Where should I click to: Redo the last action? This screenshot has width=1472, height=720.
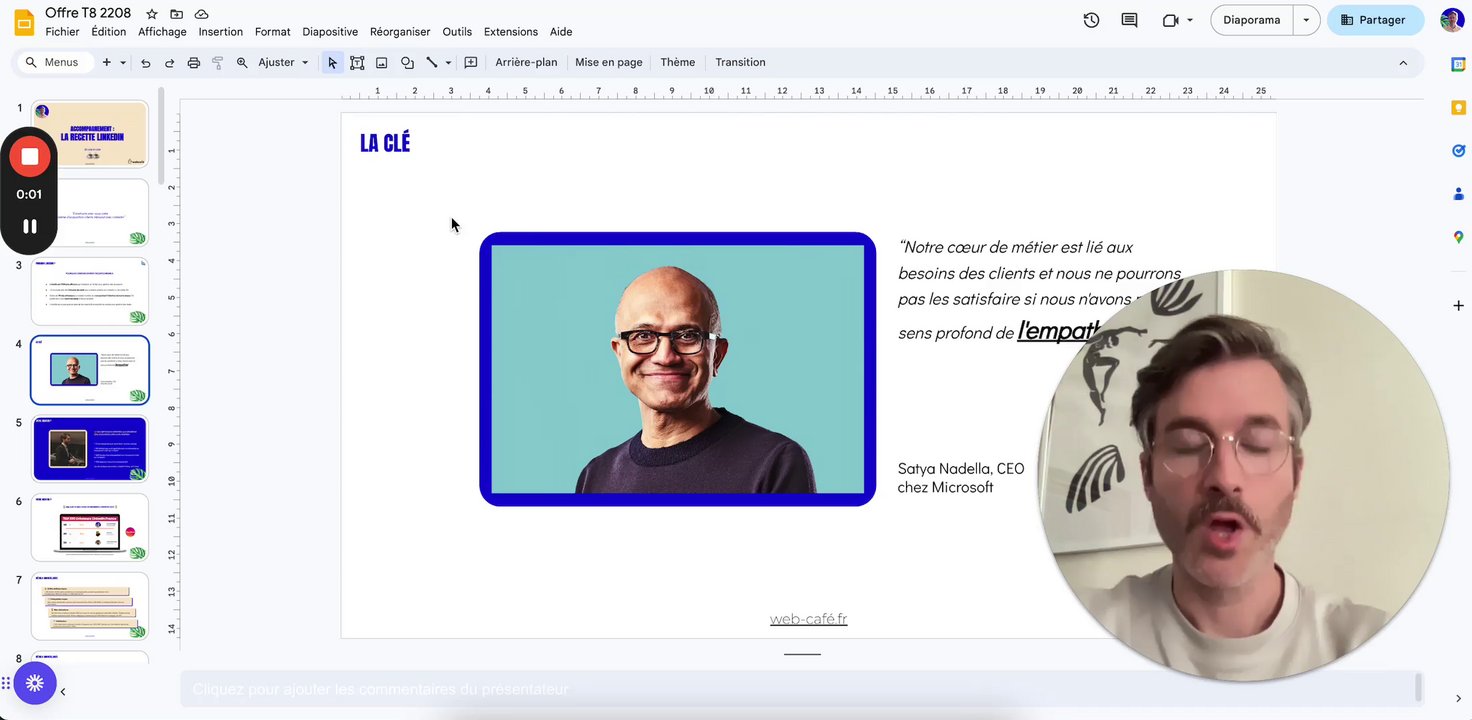tap(169, 63)
